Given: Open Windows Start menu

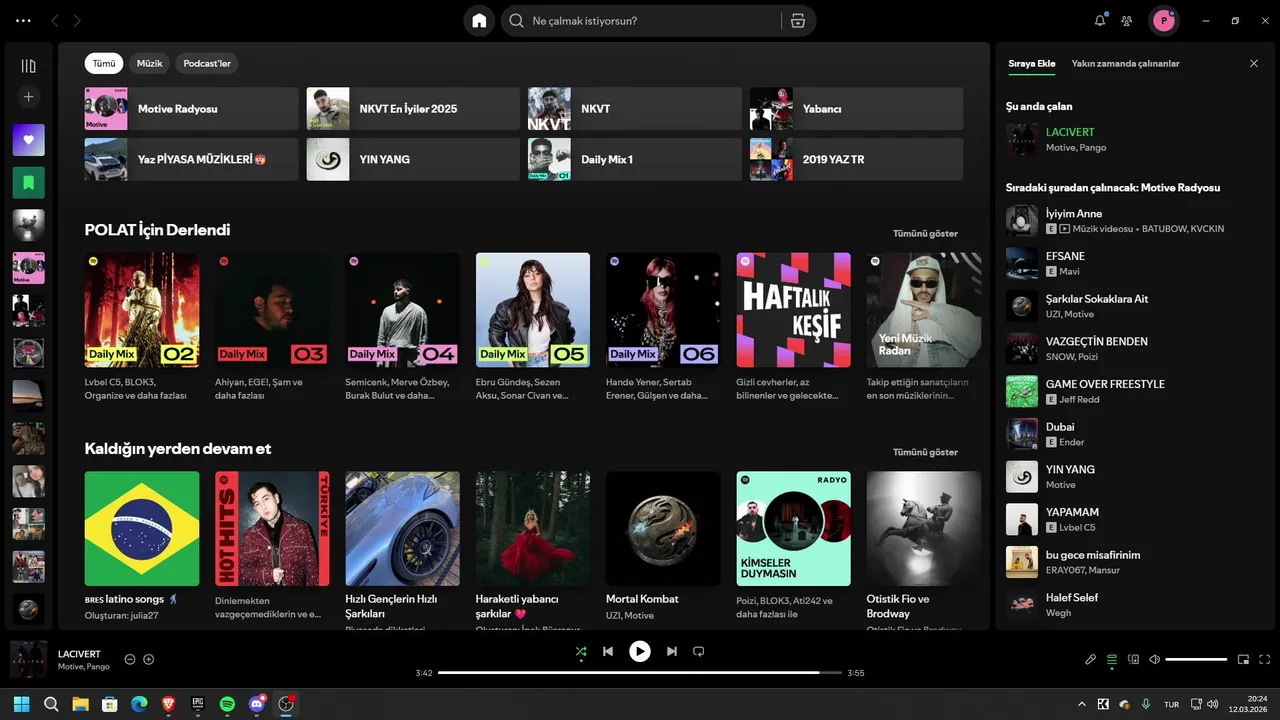Looking at the screenshot, I should tap(21, 704).
